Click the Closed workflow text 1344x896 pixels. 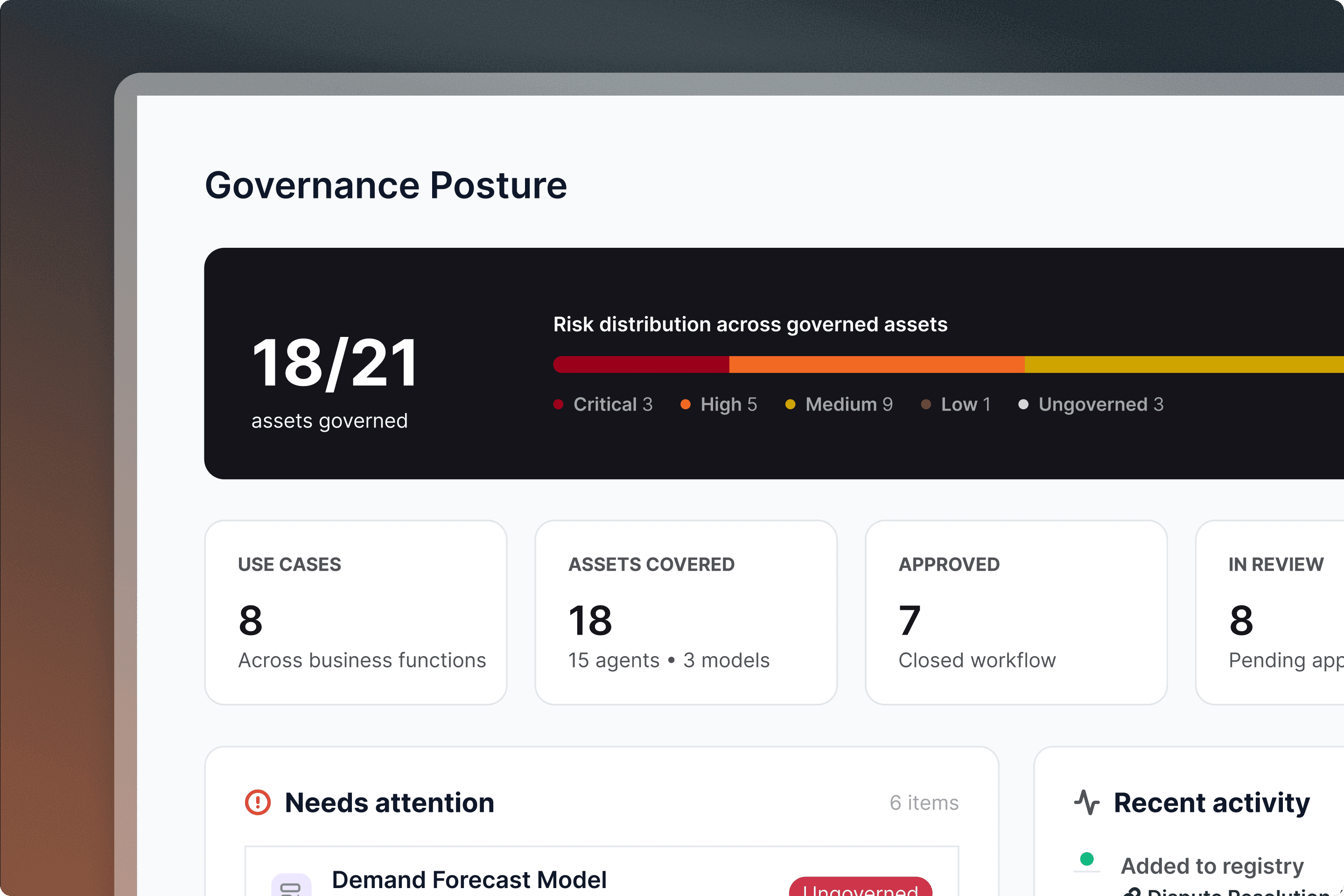coord(977,661)
